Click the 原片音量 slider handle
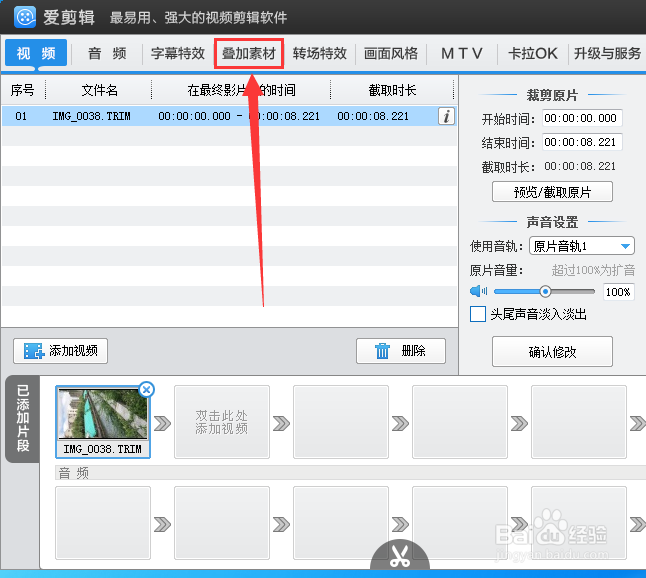Image resolution: width=646 pixels, height=578 pixels. click(x=545, y=292)
